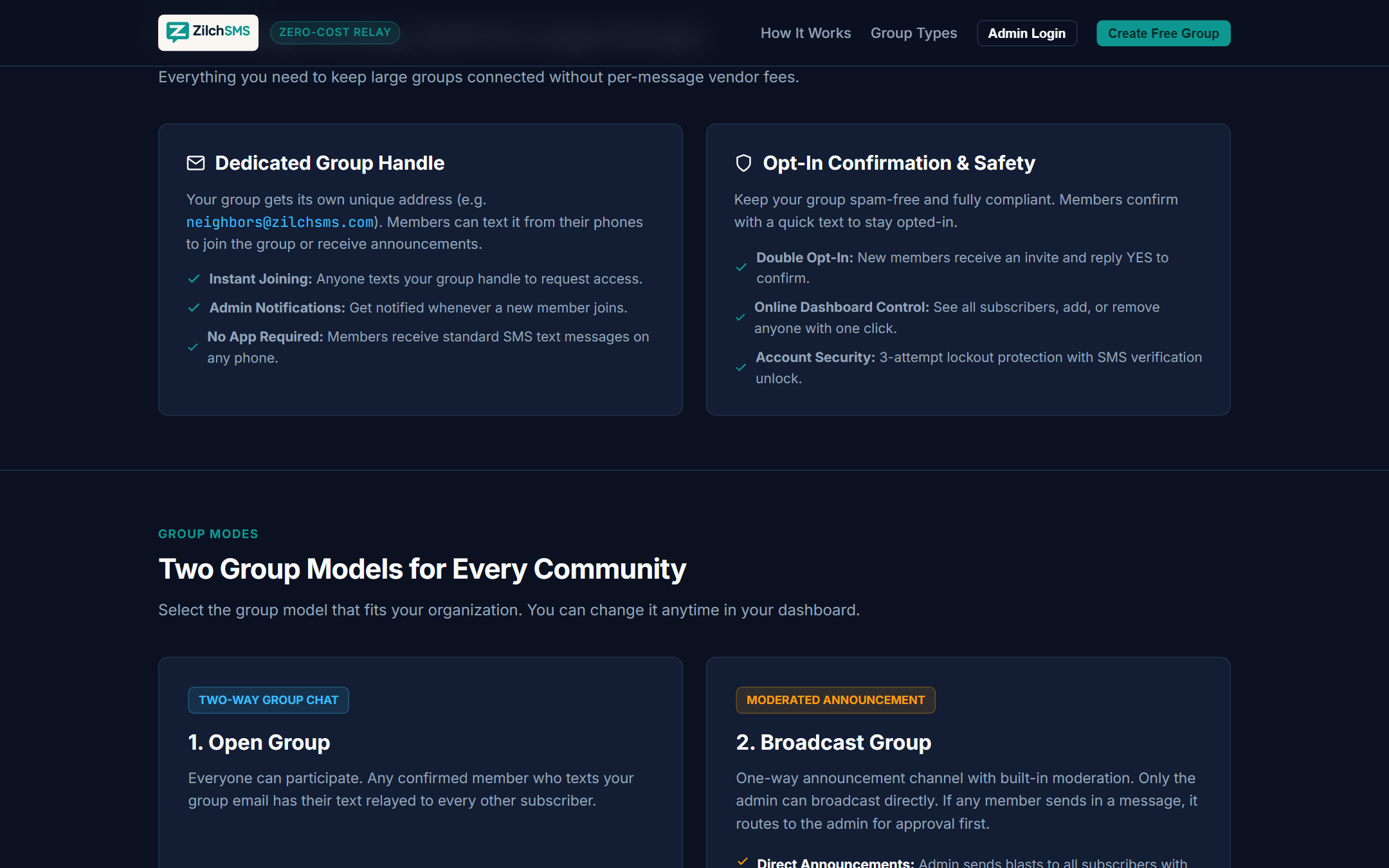
Task: Click the ZERO-COST RELAY badge
Action: point(334,32)
